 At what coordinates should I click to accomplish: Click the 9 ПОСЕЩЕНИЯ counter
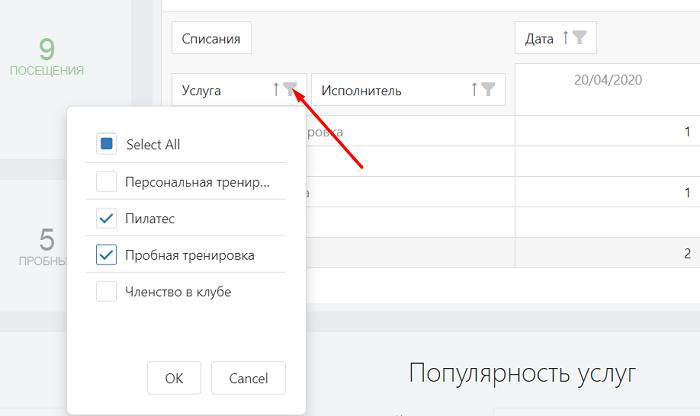pyautogui.click(x=47, y=57)
